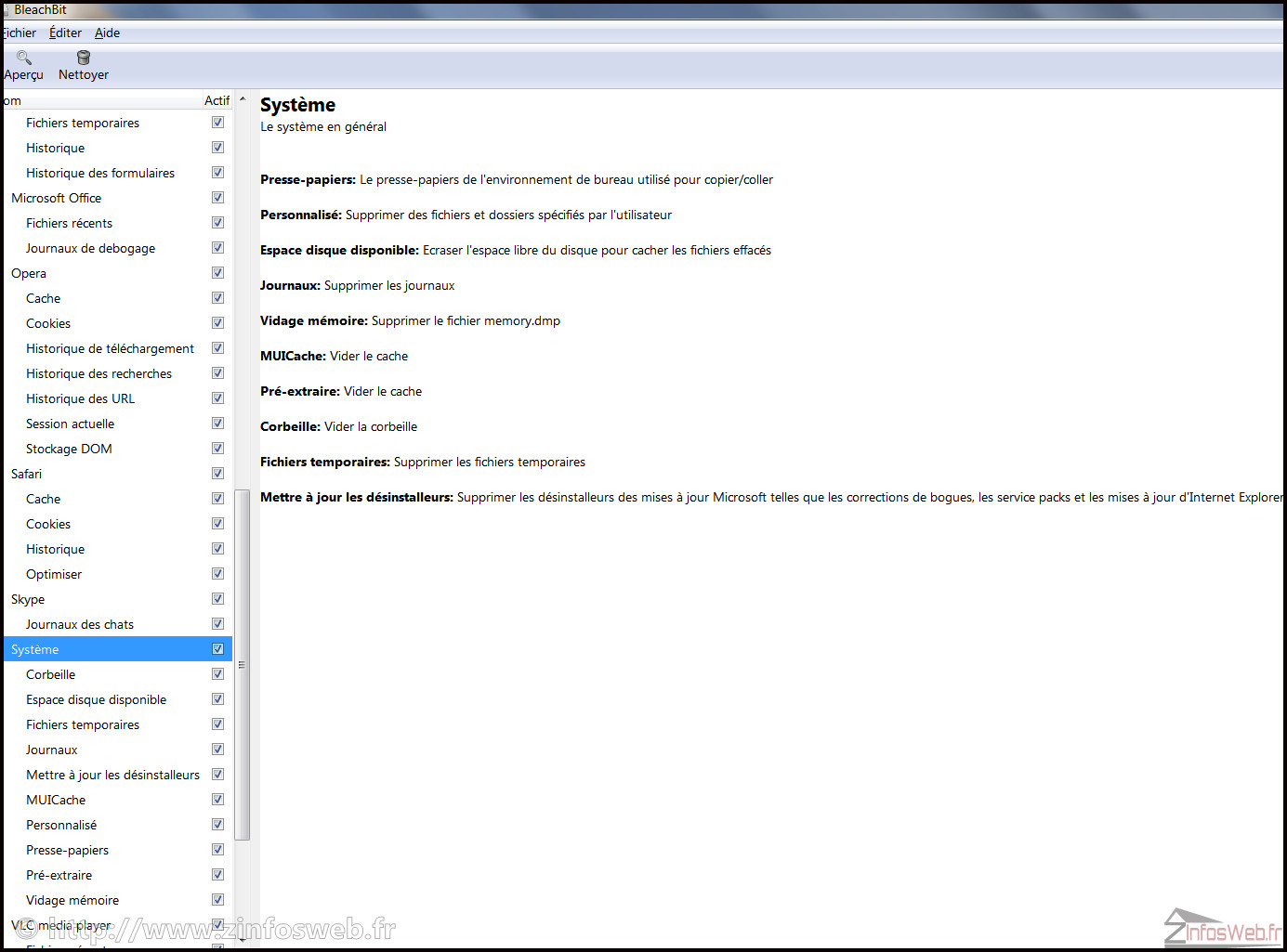The height and width of the screenshot is (952, 1287).
Task: Uncheck the Cache option under Safari
Action: pos(217,498)
